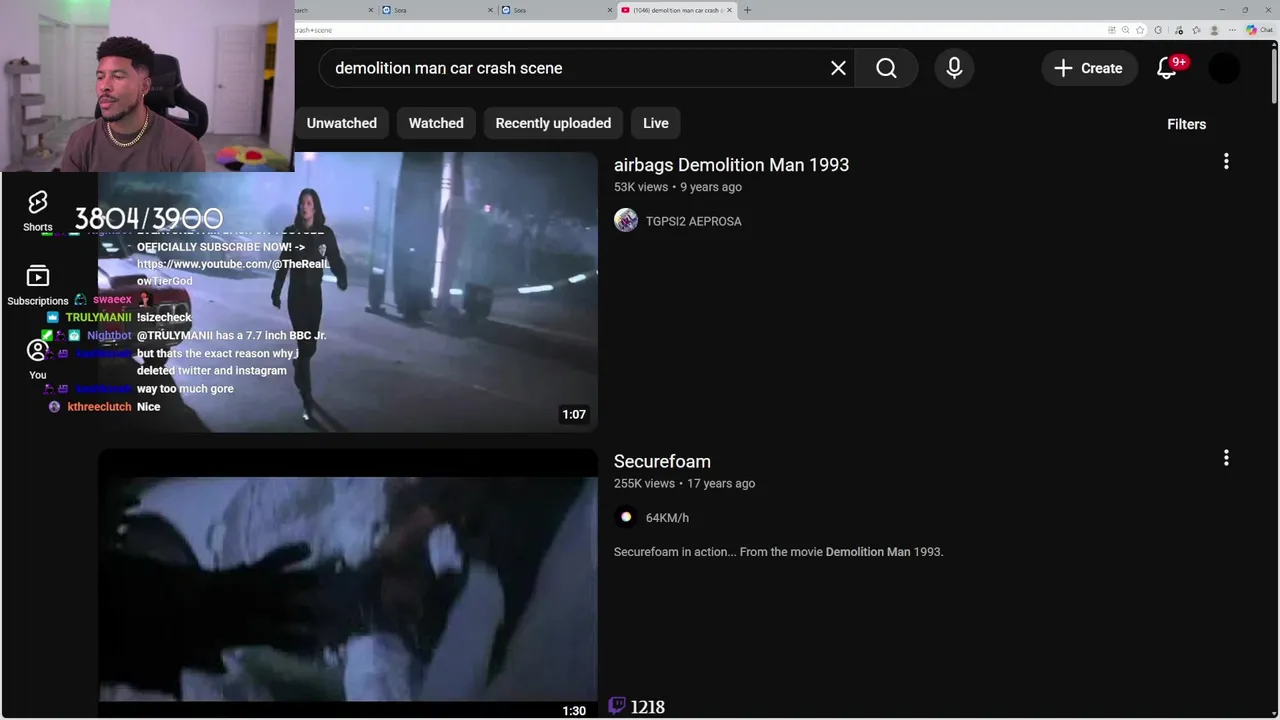Click the 53K views 9 years ago text
This screenshot has width=1280, height=720.
point(678,187)
